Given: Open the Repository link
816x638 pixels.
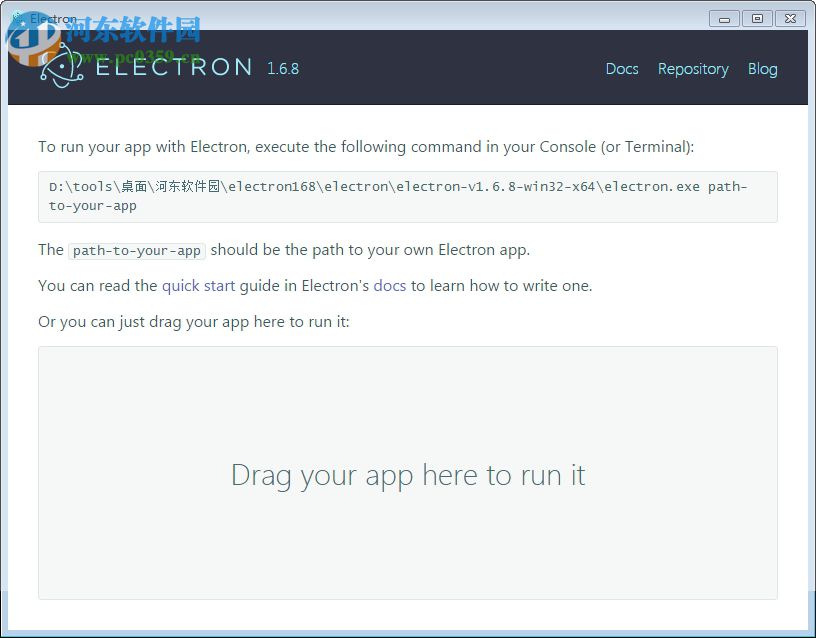Looking at the screenshot, I should click(693, 69).
